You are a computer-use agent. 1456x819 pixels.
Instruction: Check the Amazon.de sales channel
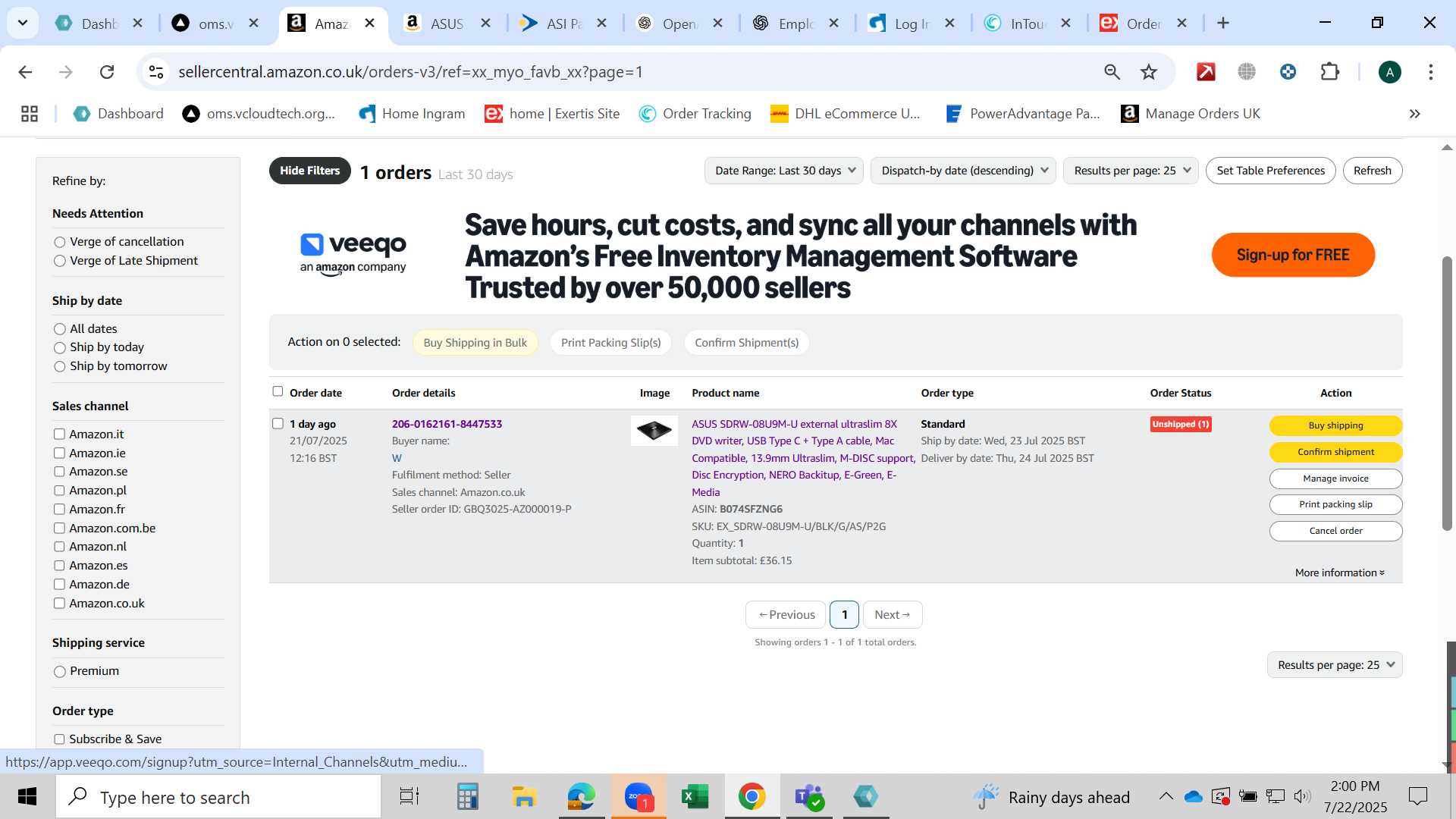tap(59, 584)
